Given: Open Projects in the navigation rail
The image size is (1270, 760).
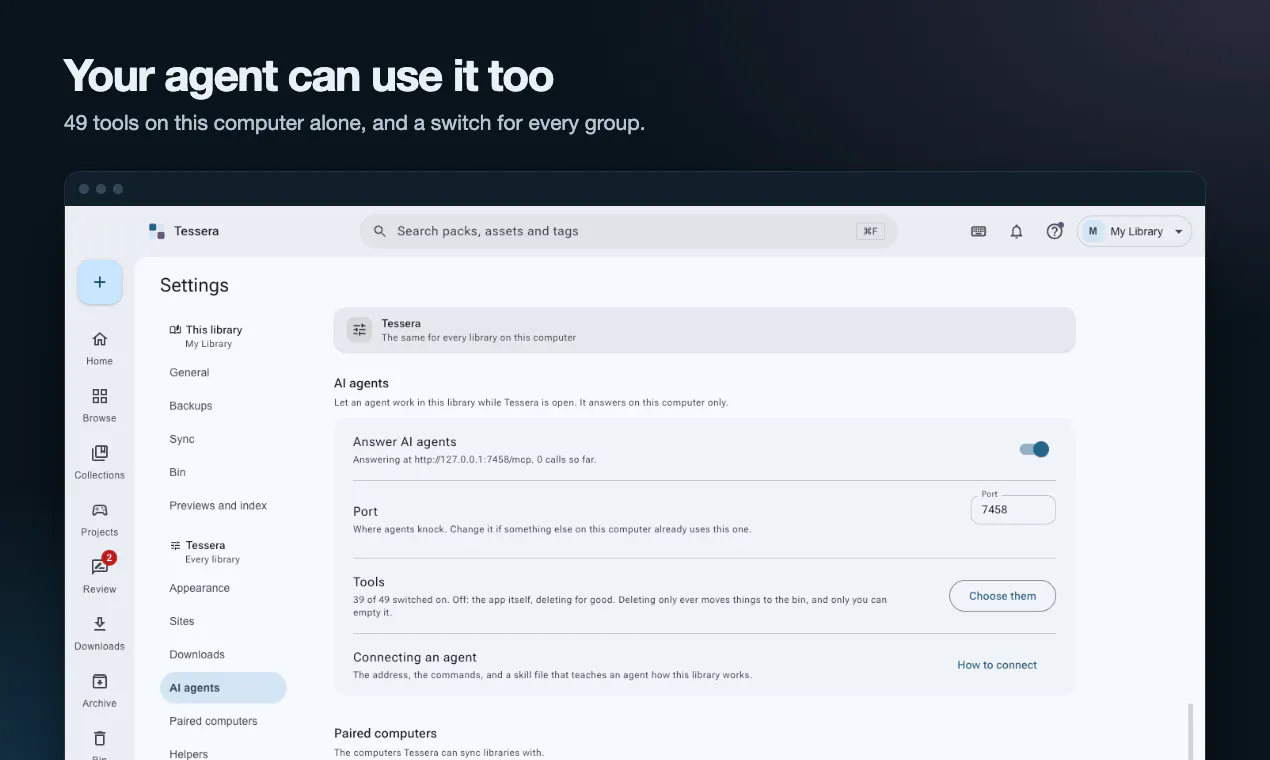Looking at the screenshot, I should [x=100, y=519].
